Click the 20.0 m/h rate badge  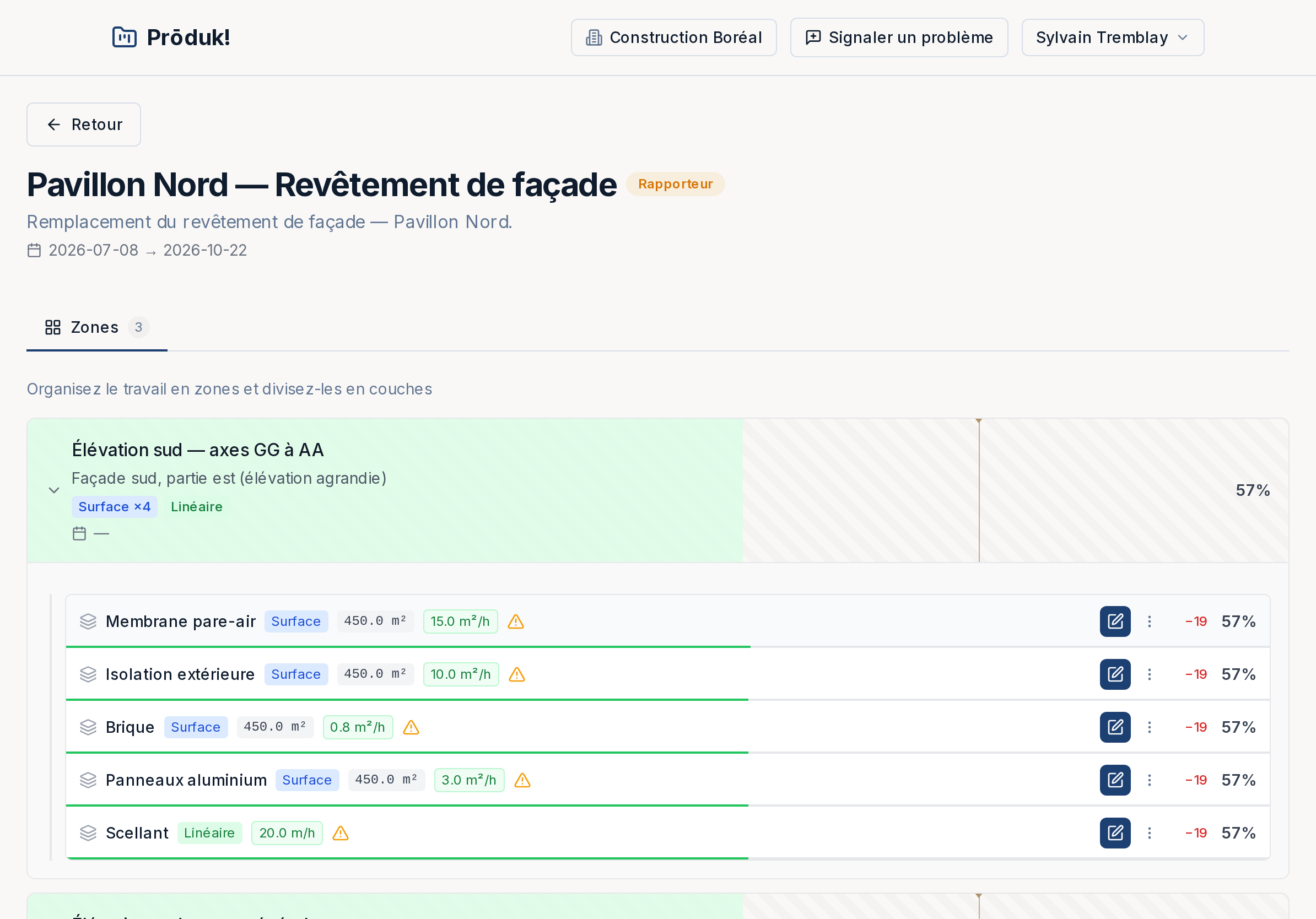click(x=287, y=832)
